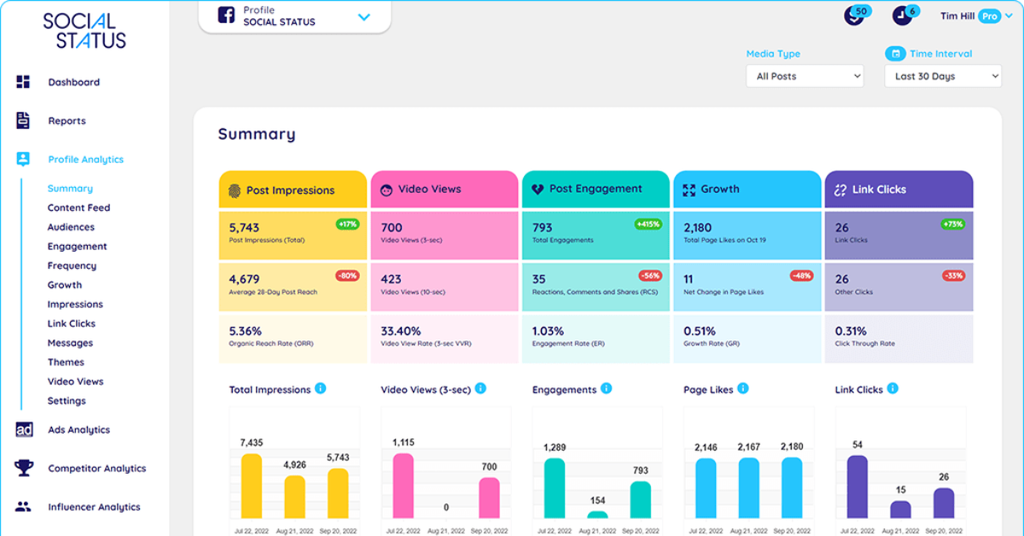Go to Dashboard in sidebar
1024x536 pixels.
tap(74, 82)
